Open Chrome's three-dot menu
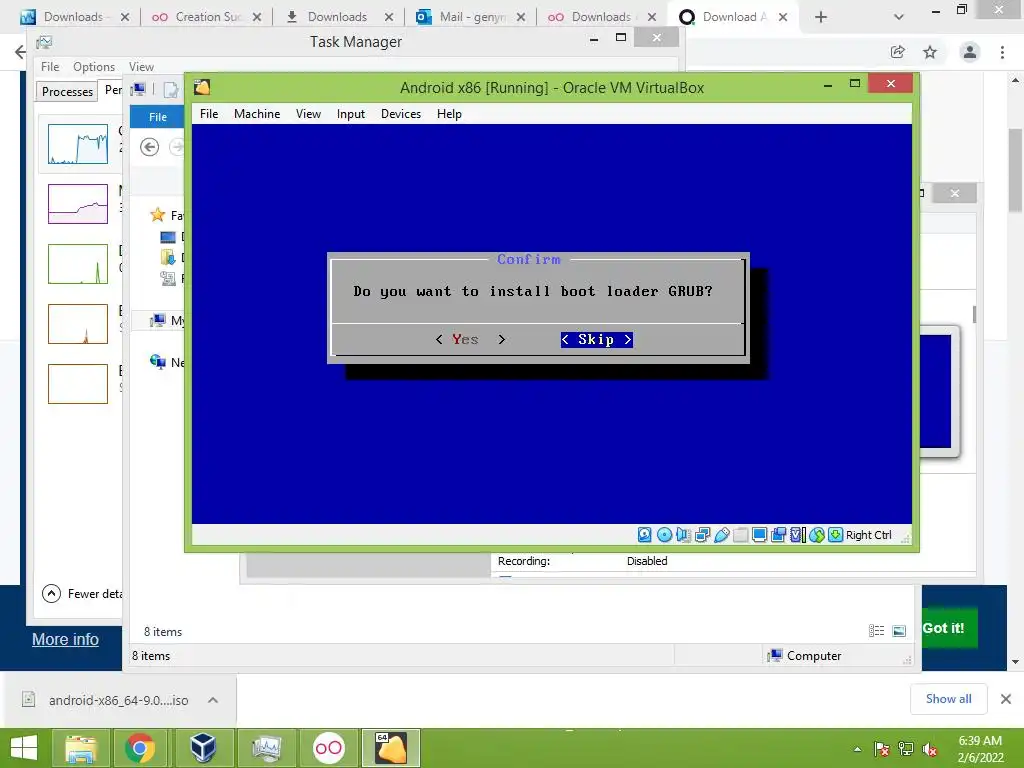Screen dimensions: 1024x768 (1002, 52)
